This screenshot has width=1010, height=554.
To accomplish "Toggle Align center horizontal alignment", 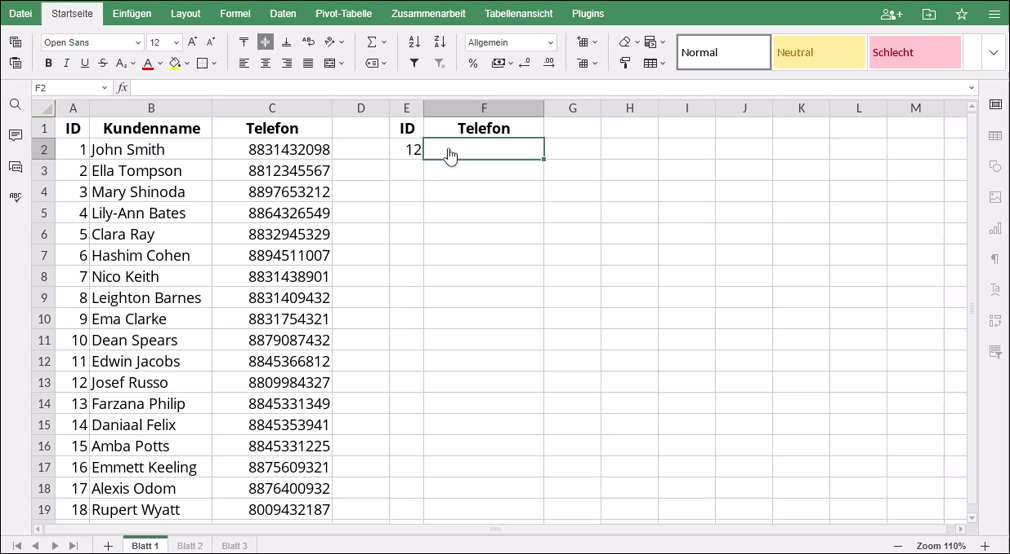I will pyautogui.click(x=265, y=63).
